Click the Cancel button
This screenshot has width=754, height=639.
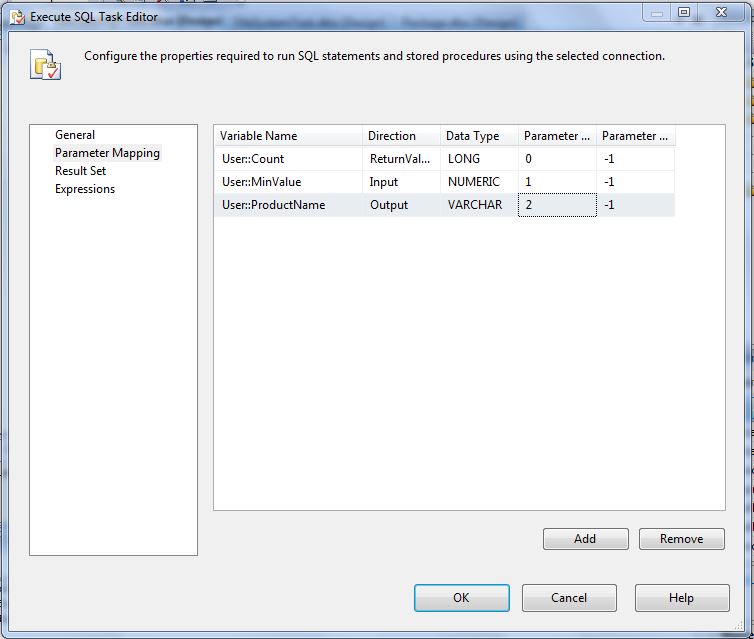click(x=569, y=598)
